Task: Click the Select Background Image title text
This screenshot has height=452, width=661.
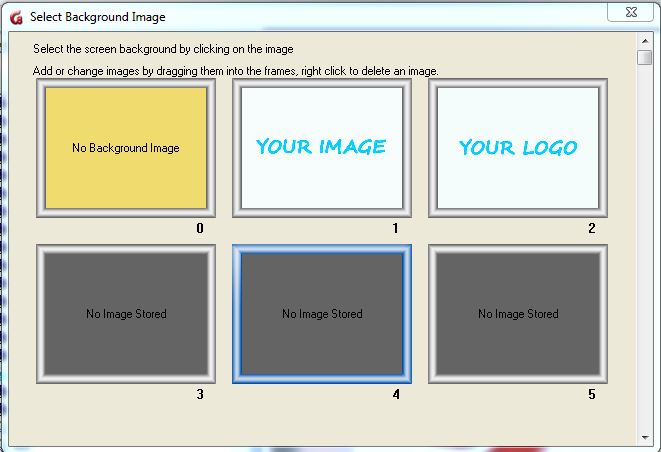Action: click(98, 17)
